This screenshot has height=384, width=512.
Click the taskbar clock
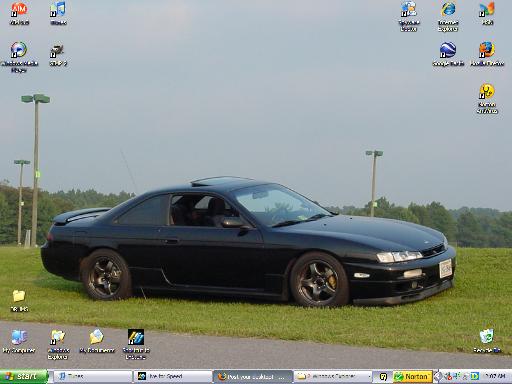coord(495,377)
